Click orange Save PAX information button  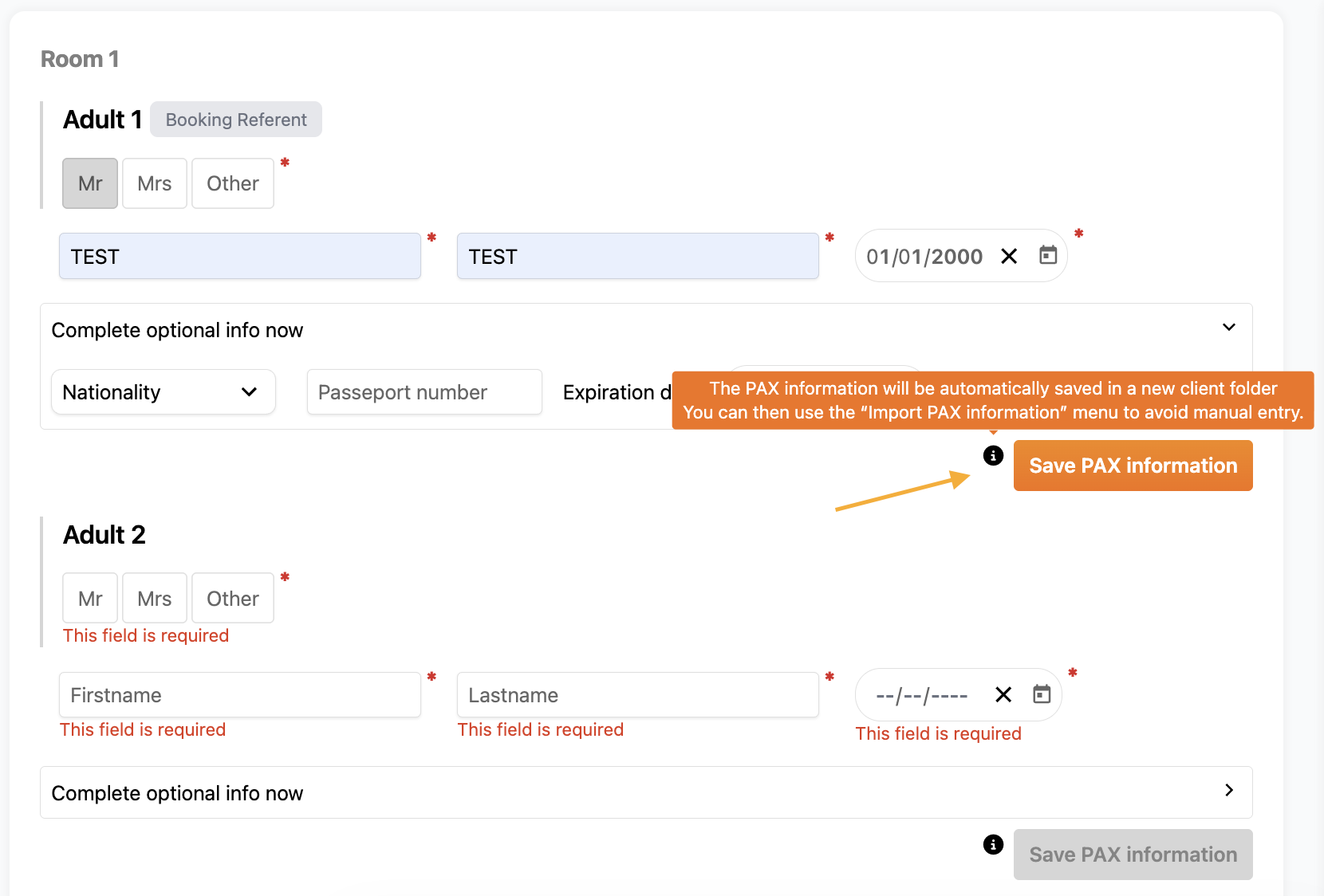[x=1133, y=466]
